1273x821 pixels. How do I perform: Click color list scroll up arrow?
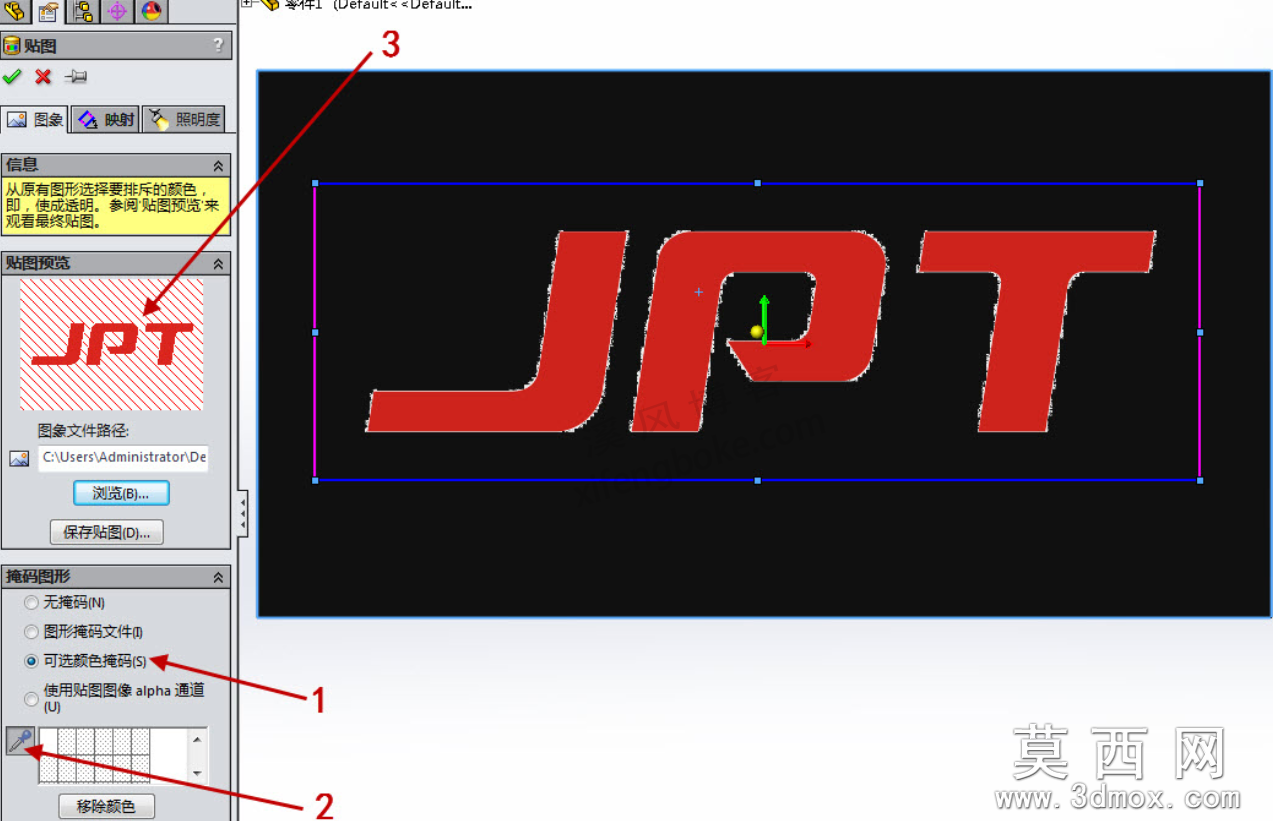click(x=197, y=739)
